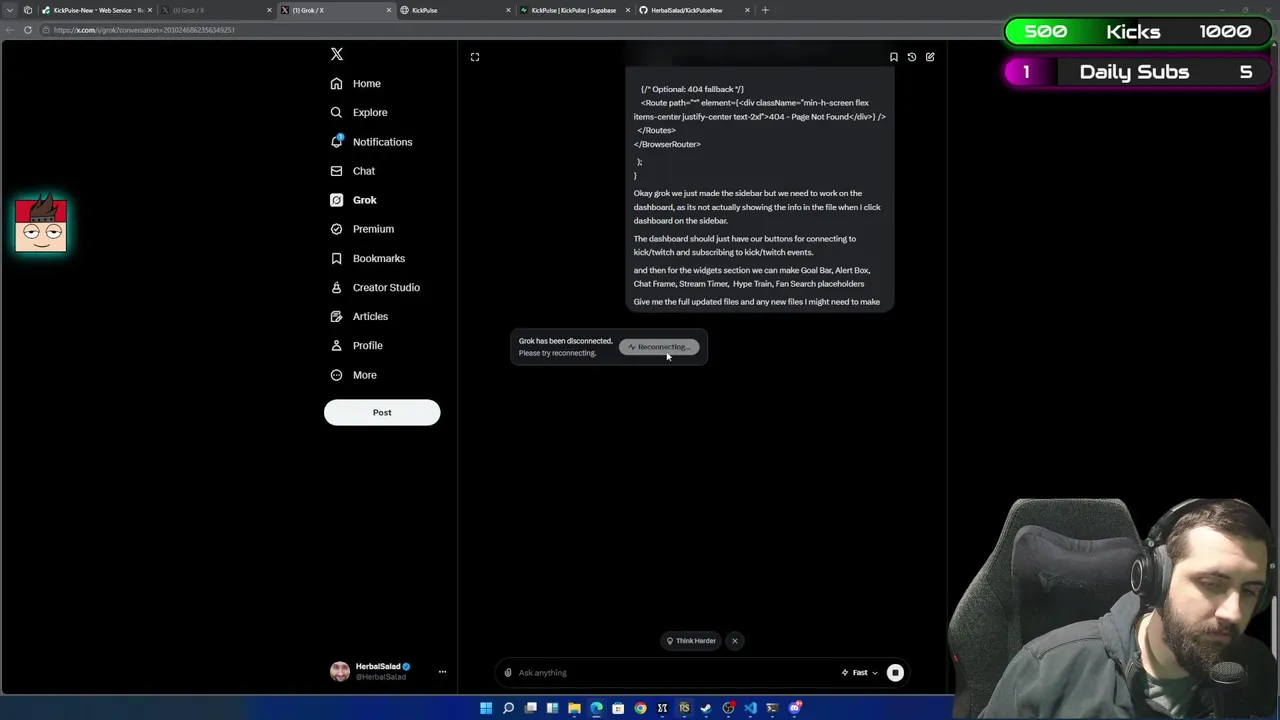
Task: Click bookmark icon atop Grok chat
Action: (x=894, y=57)
